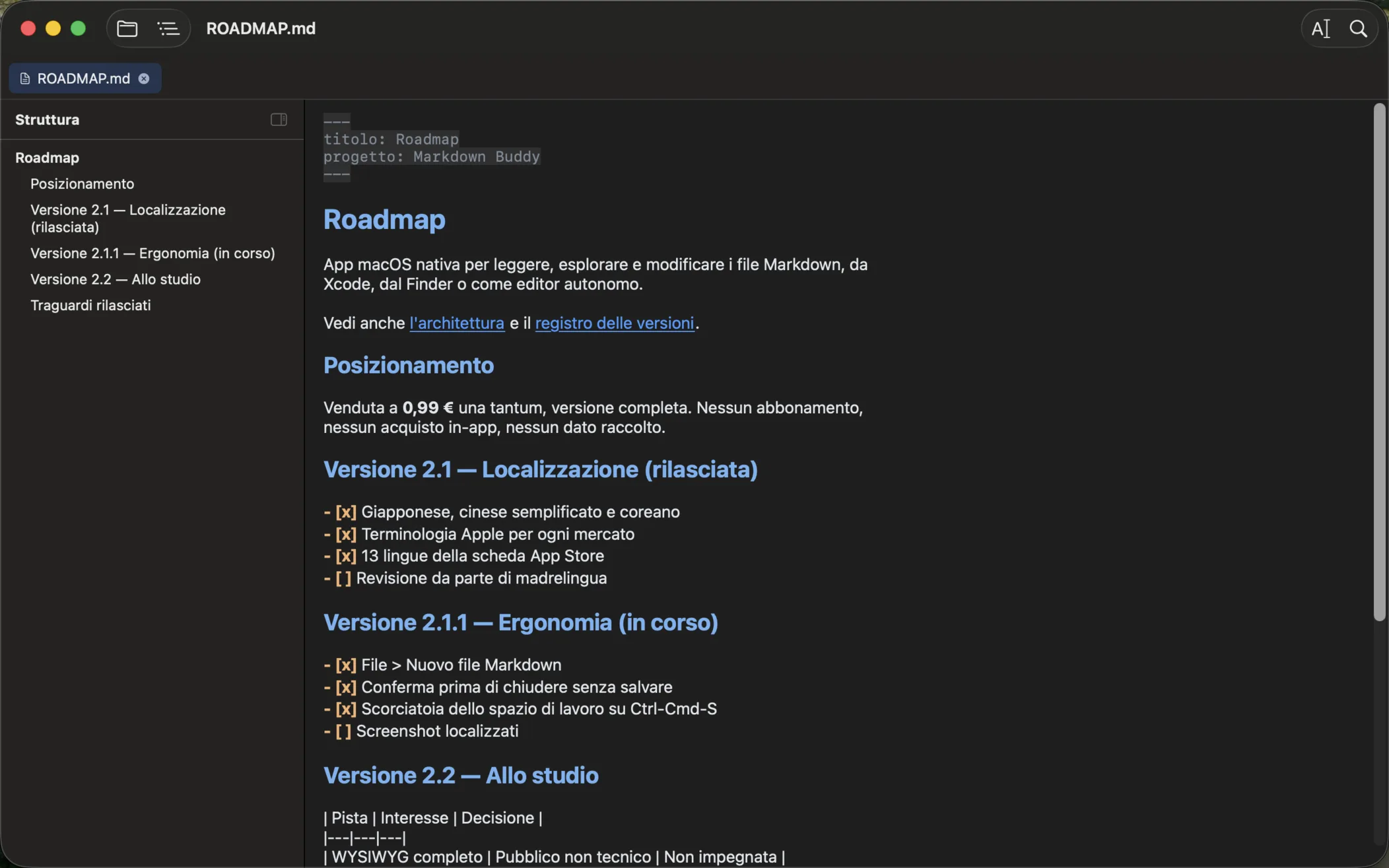Toggle checkbox for Giapponese, cinese semplificato e coreano
Image resolution: width=1389 pixels, height=868 pixels.
(x=346, y=512)
